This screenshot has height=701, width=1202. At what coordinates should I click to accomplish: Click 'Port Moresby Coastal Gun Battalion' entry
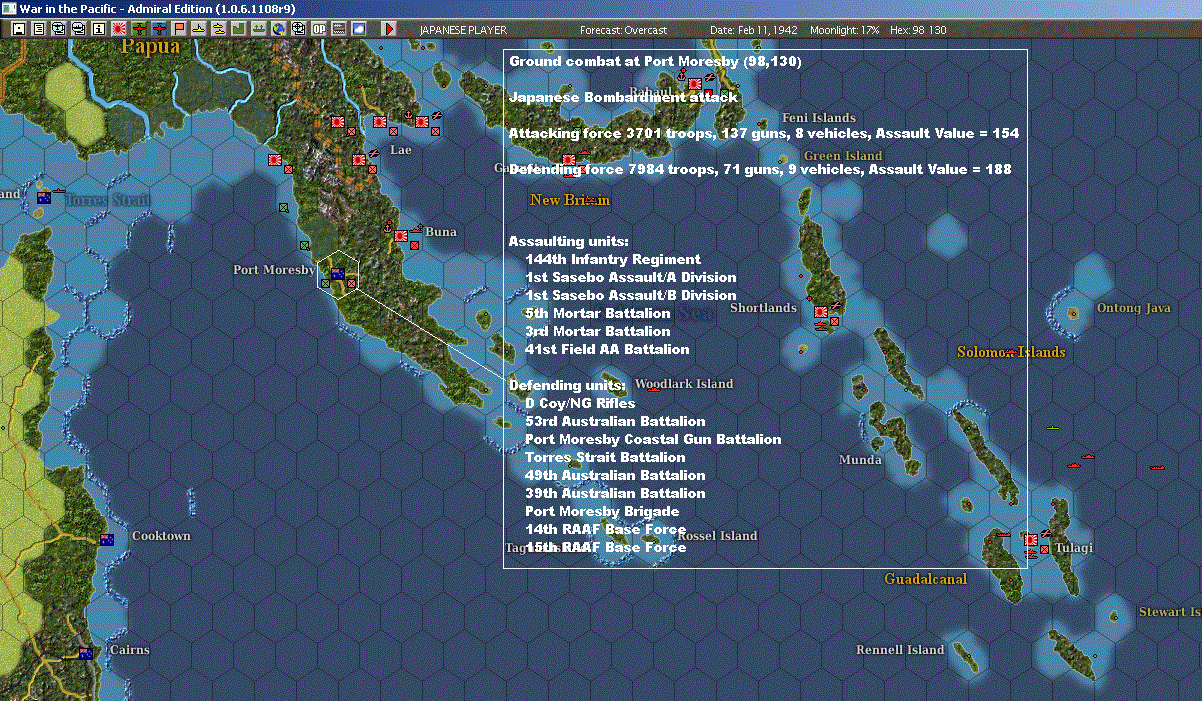pos(653,440)
